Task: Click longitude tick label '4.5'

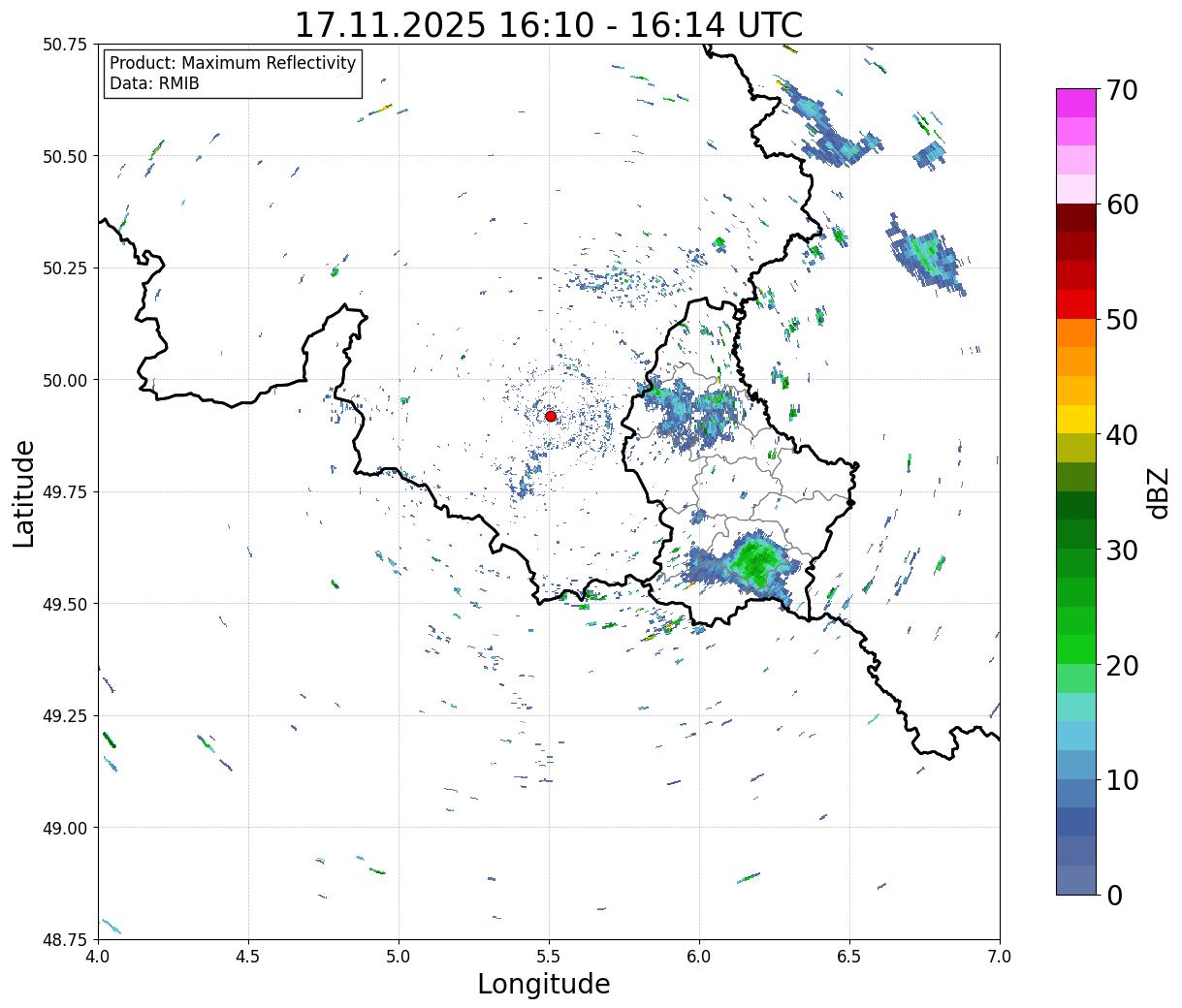Action: (x=248, y=956)
